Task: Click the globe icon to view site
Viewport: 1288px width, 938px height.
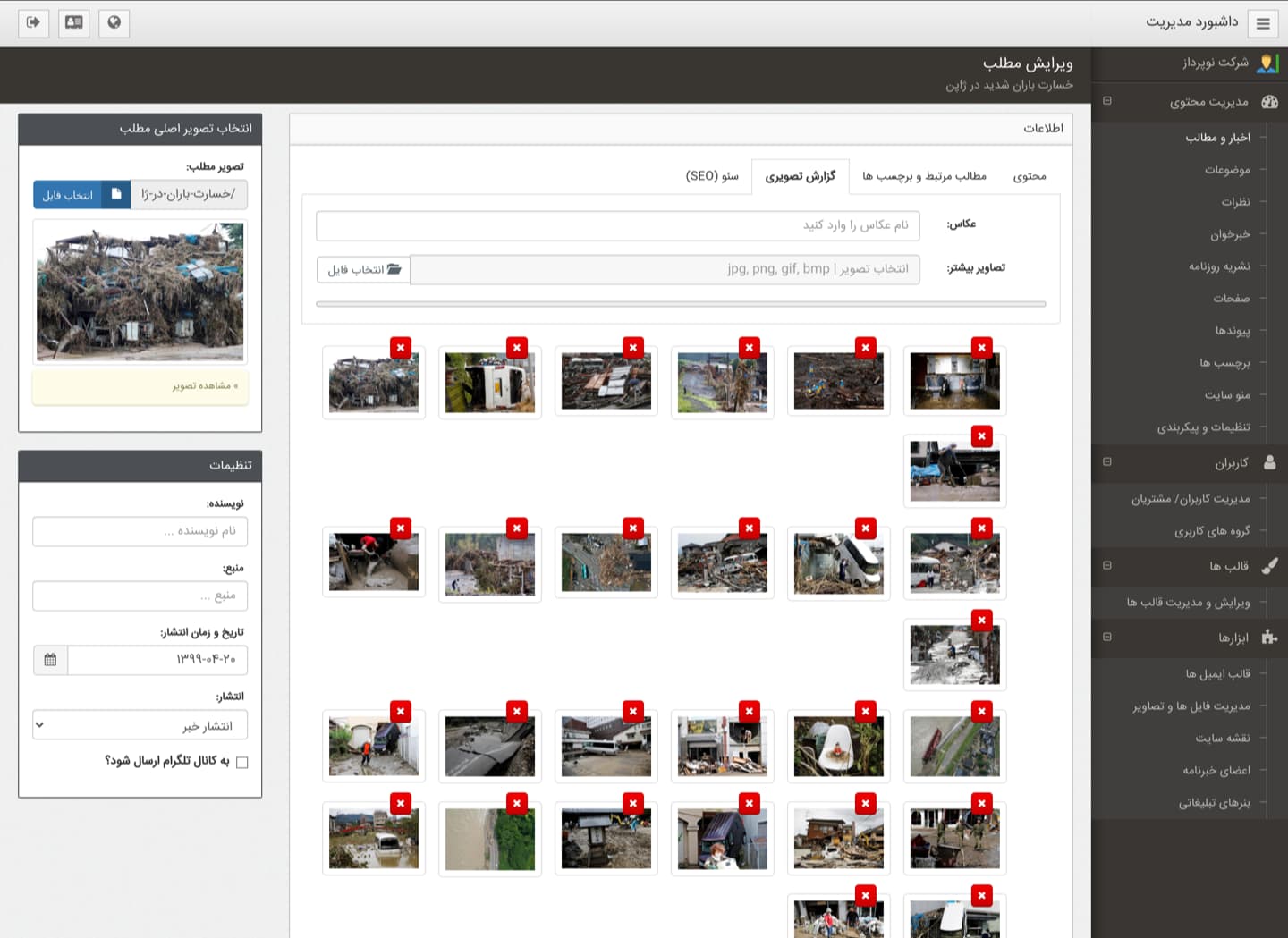Action: click(x=114, y=22)
